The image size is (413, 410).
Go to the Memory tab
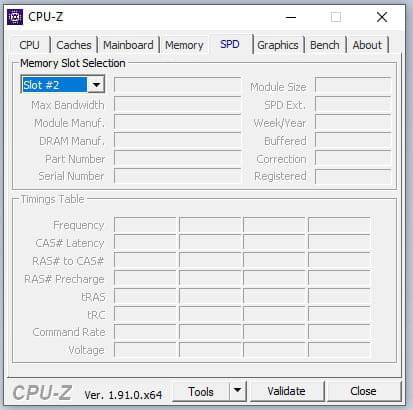[x=184, y=45]
